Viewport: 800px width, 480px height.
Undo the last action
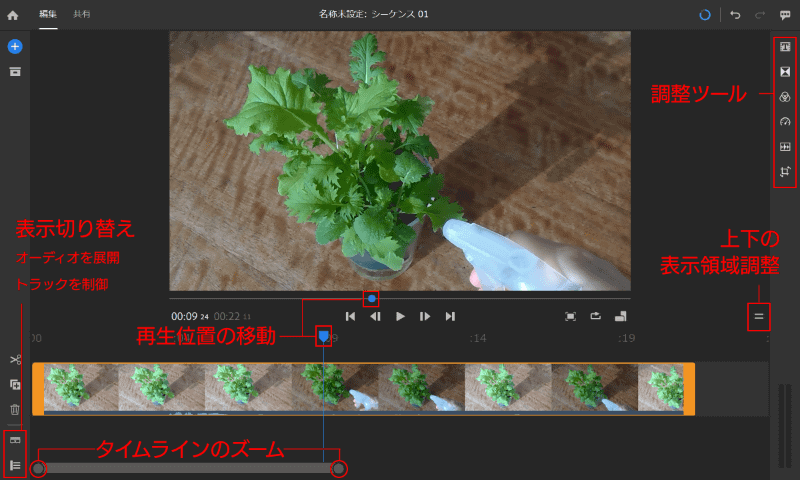click(735, 15)
